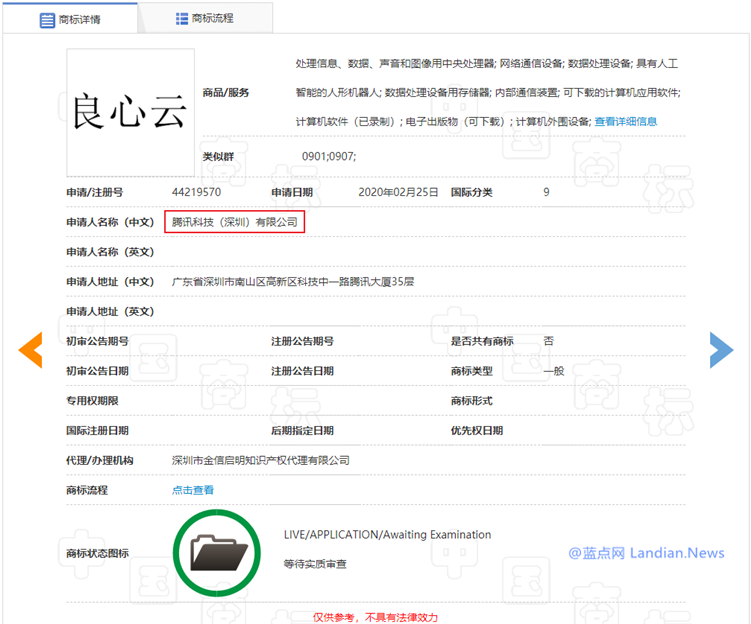The height and width of the screenshot is (624, 751).
Task: Click the similar group value 0901;0907;
Action: pyautogui.click(x=329, y=157)
